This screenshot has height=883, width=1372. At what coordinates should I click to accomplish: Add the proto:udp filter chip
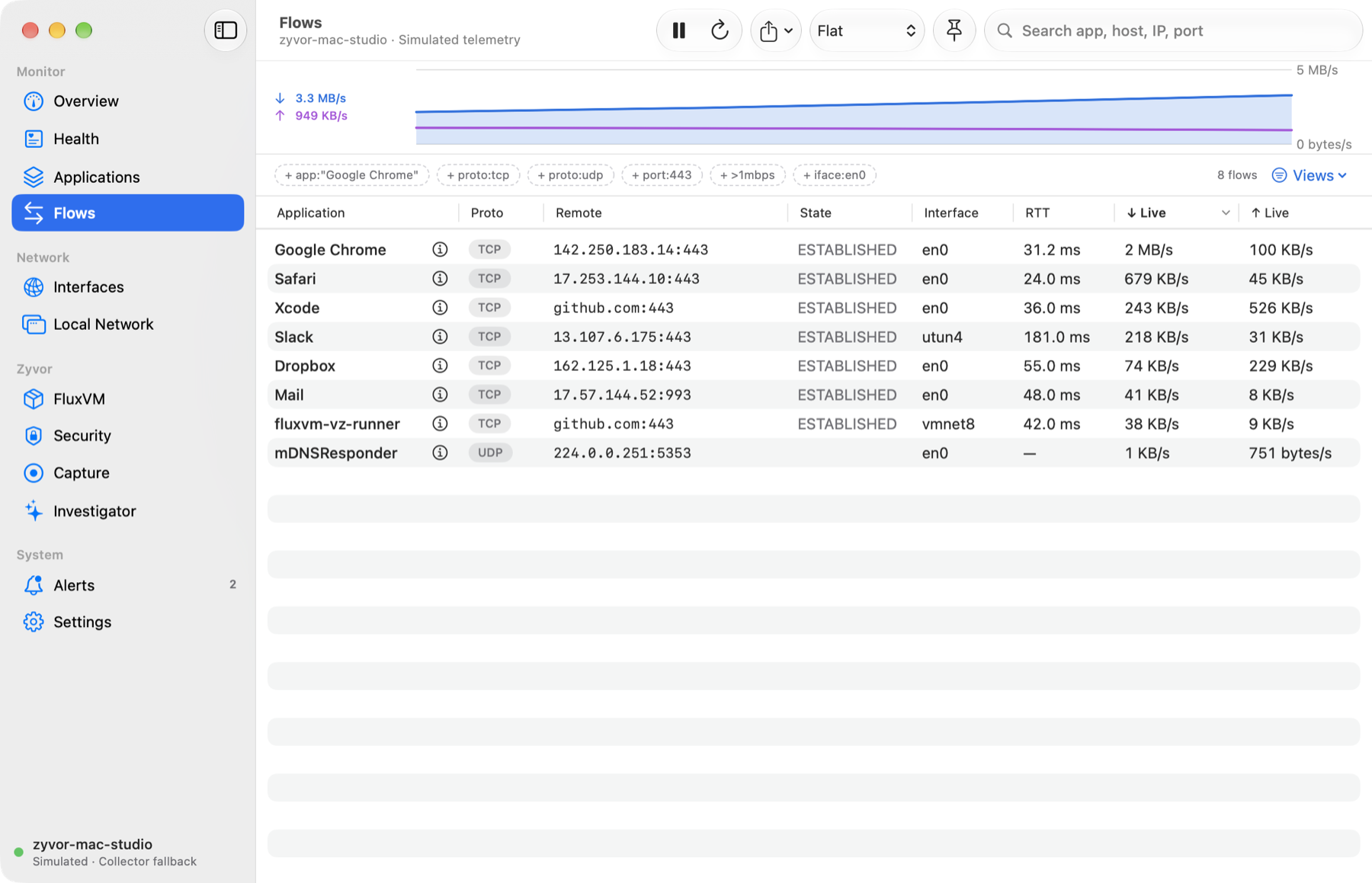pos(570,175)
